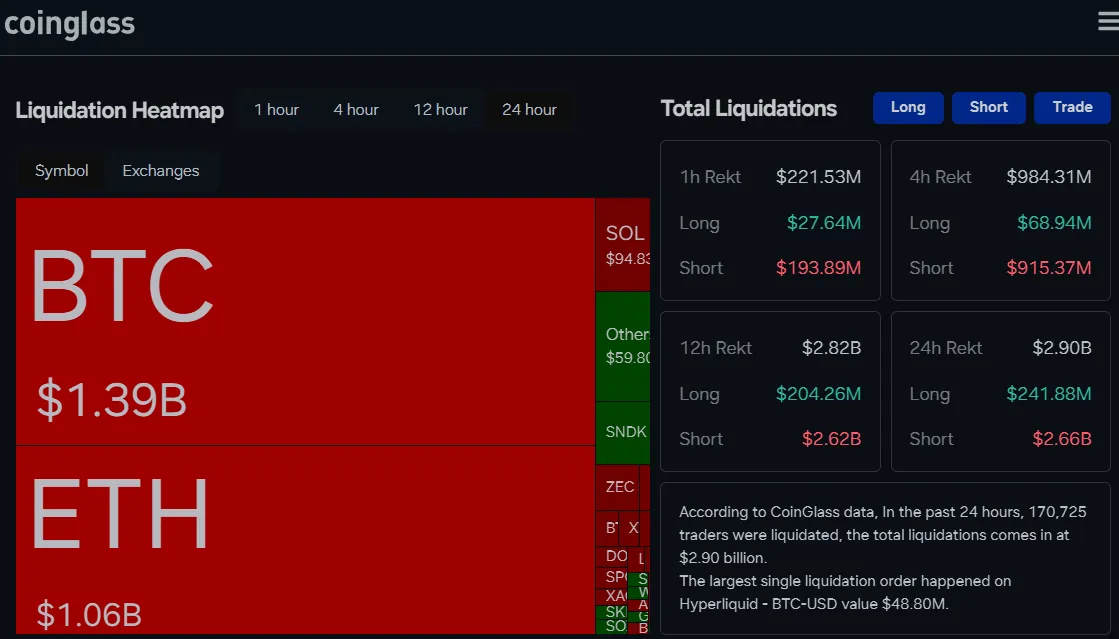Viewport: 1119px width, 639px height.
Task: Select the ETH heatmap tile
Action: [x=305, y=540]
